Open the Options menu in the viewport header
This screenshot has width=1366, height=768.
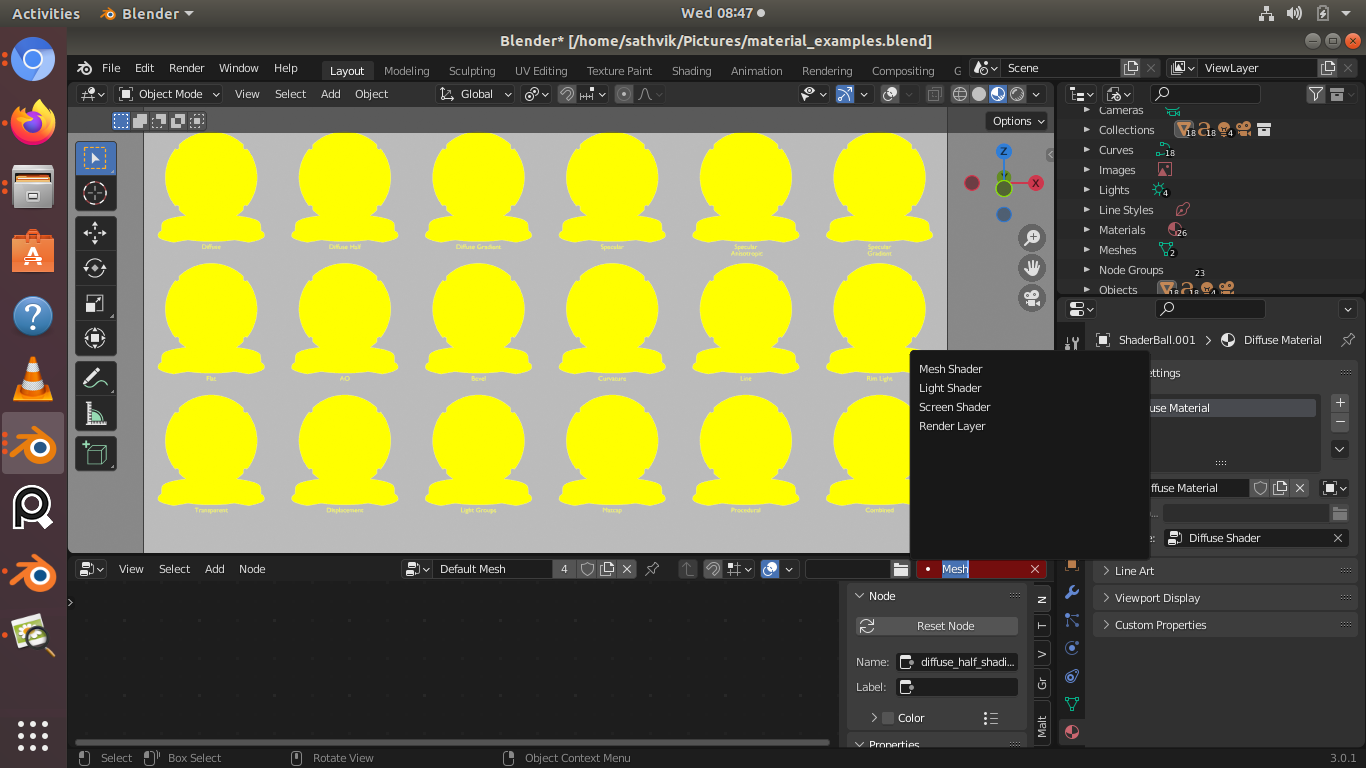(x=1016, y=120)
